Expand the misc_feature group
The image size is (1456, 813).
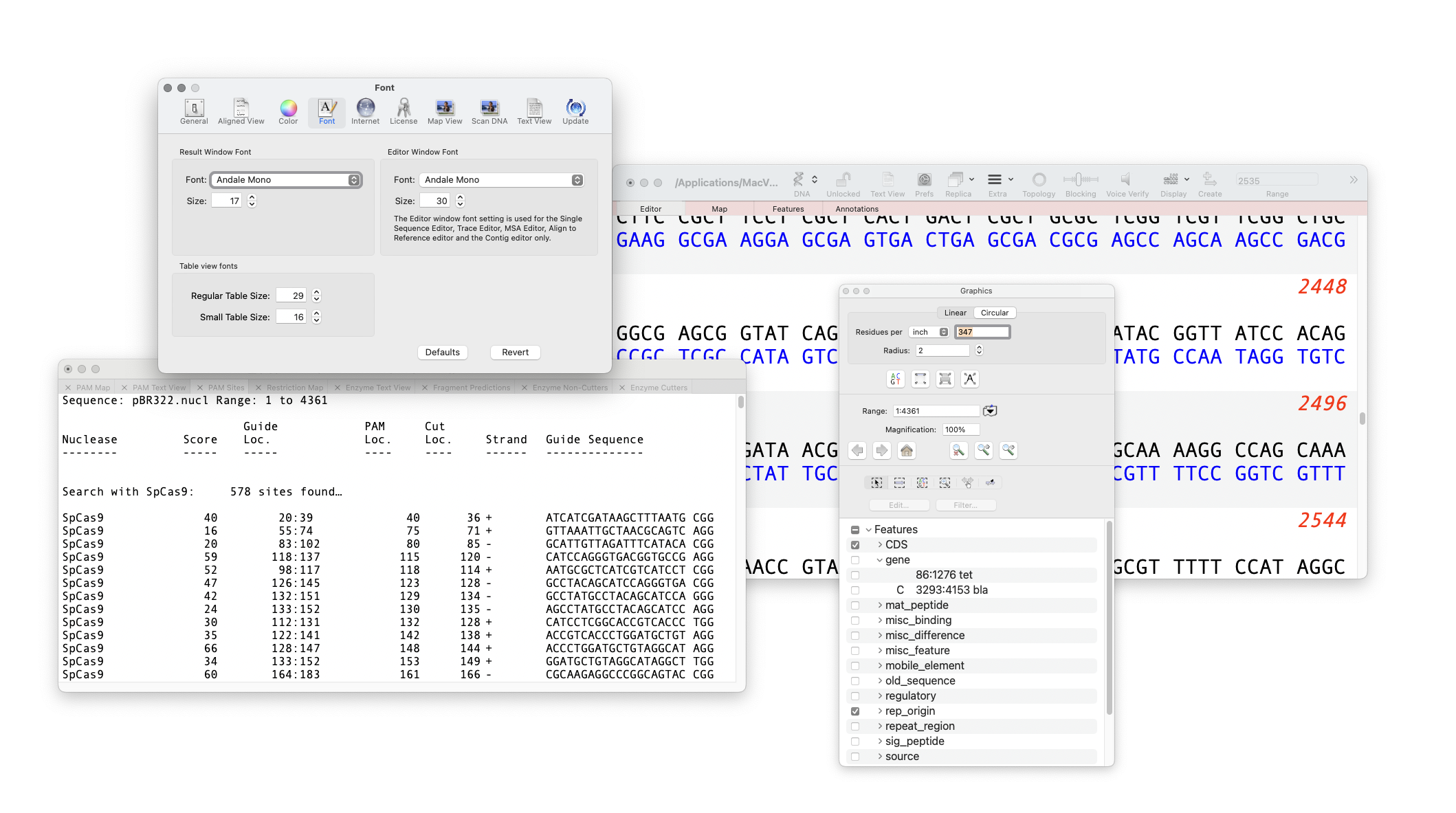(880, 651)
